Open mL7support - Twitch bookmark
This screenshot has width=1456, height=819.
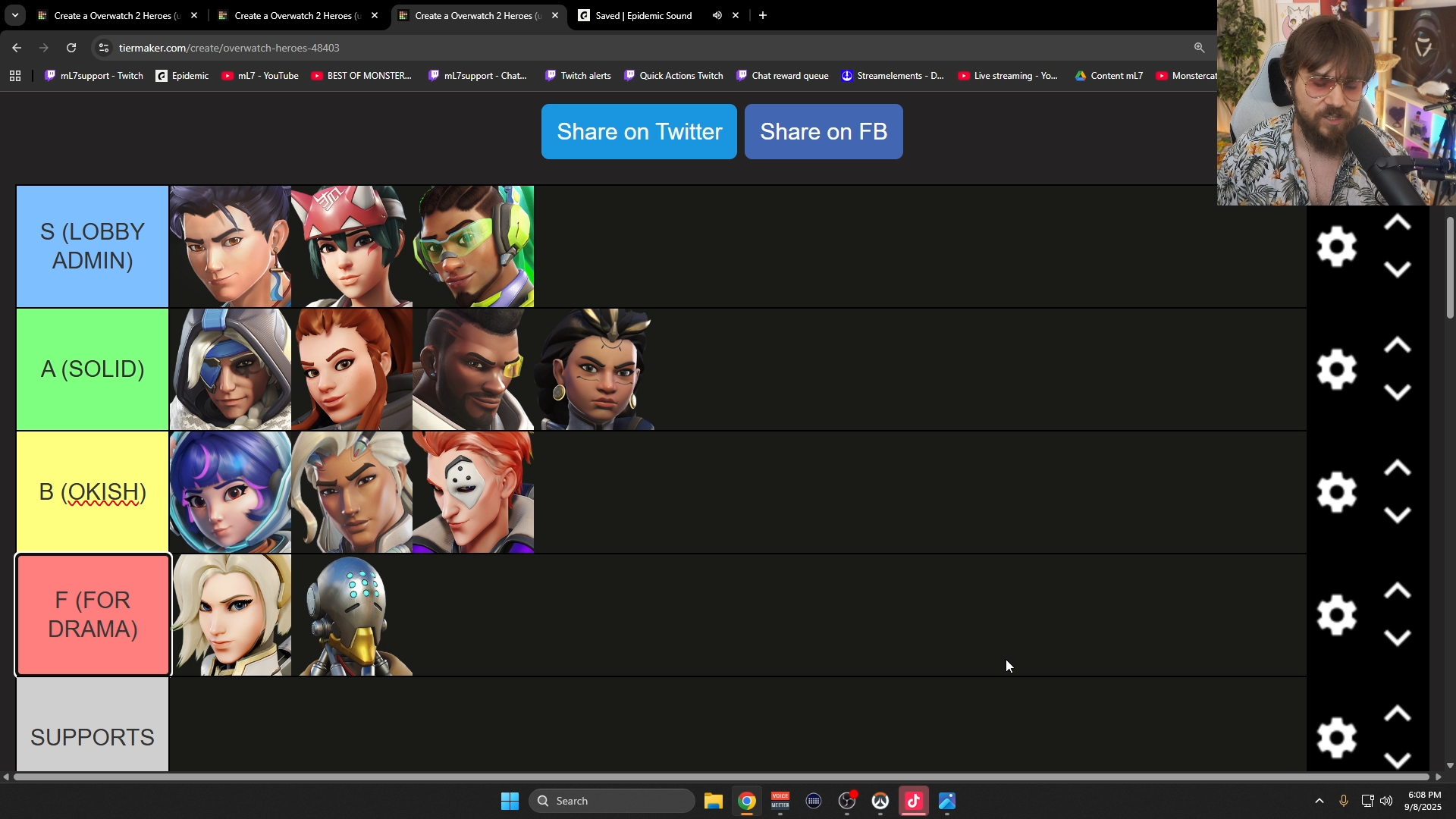(x=94, y=76)
